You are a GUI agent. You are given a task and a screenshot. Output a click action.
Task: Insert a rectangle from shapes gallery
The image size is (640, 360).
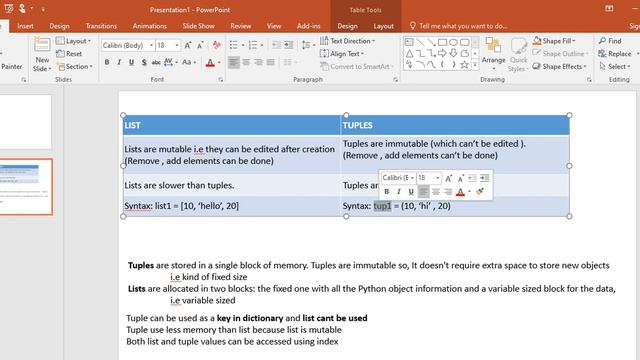442,42
